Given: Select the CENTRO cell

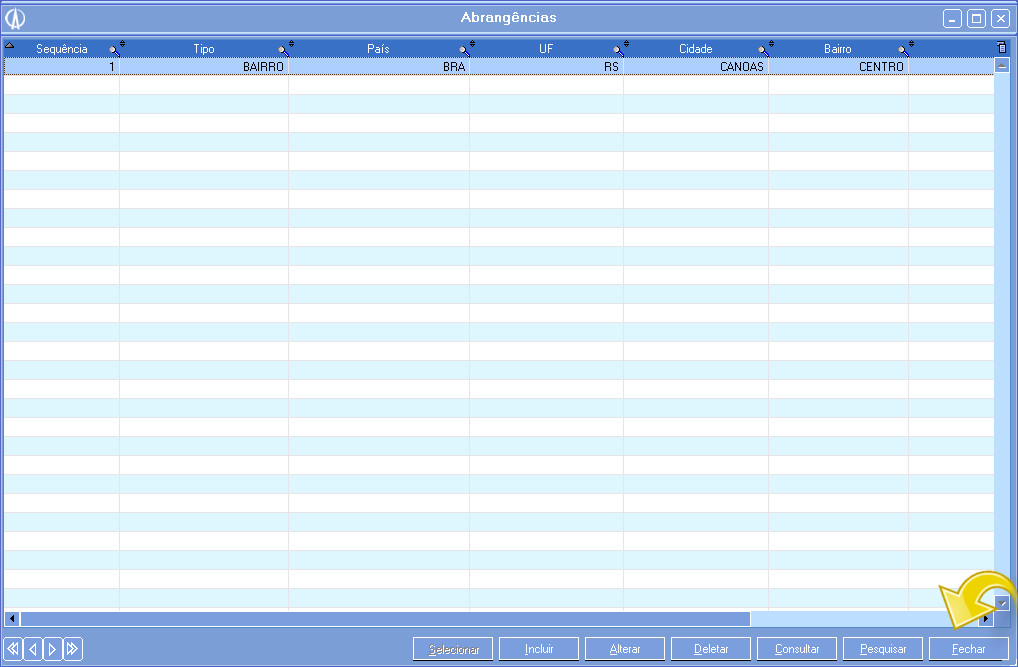Looking at the screenshot, I should [x=838, y=66].
